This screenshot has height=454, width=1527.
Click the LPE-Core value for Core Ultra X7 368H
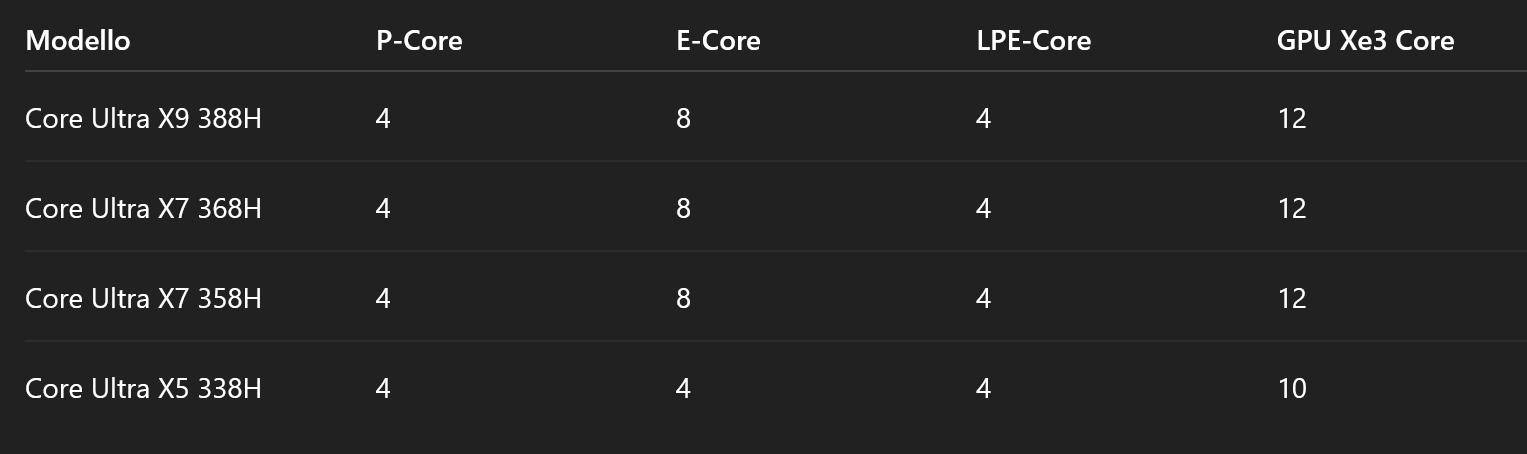983,209
